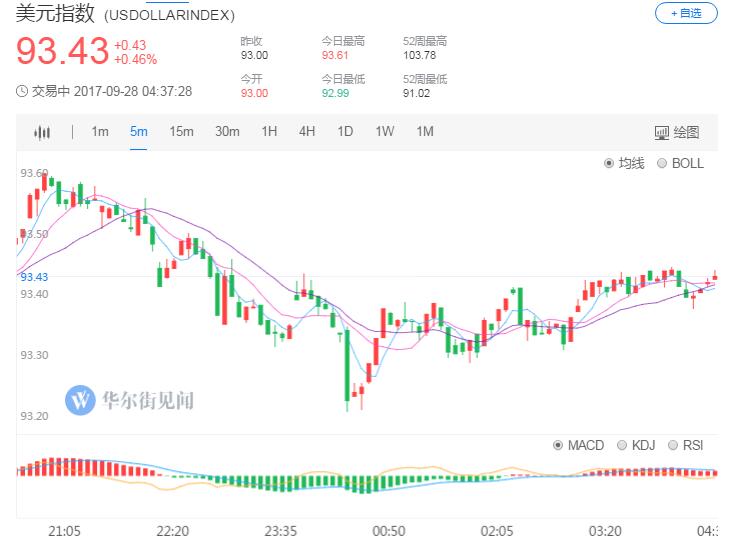The height and width of the screenshot is (545, 734).
Task: Click the 昨收 93.00 value
Action: [x=254, y=55]
